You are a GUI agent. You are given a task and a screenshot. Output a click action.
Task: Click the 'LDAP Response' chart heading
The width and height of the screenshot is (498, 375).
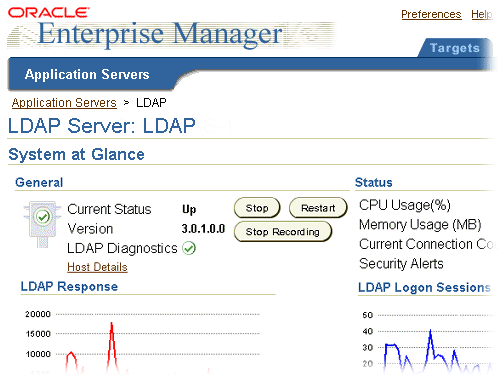[69, 287]
